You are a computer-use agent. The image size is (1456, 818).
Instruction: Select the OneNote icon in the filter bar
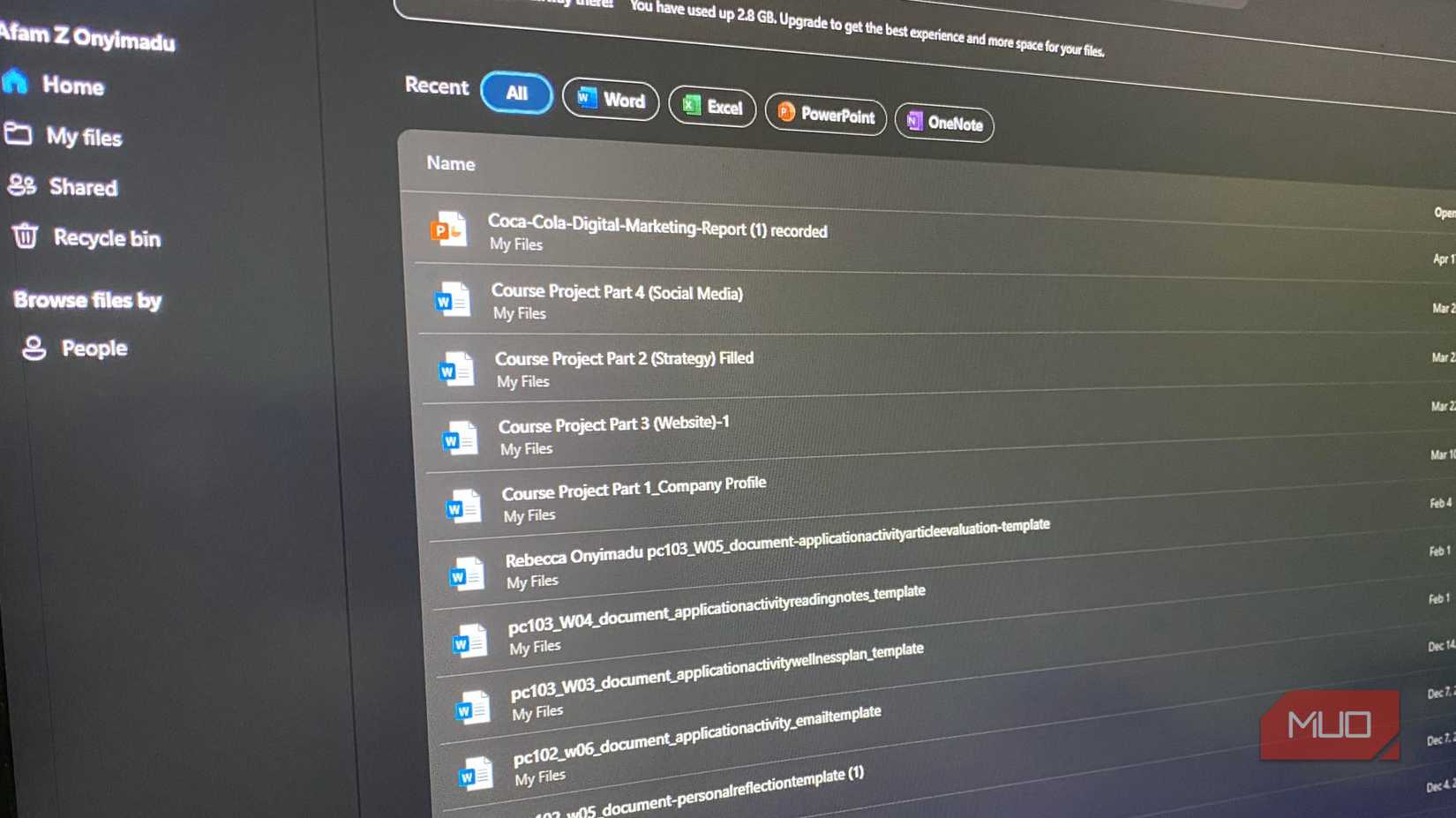pos(913,121)
